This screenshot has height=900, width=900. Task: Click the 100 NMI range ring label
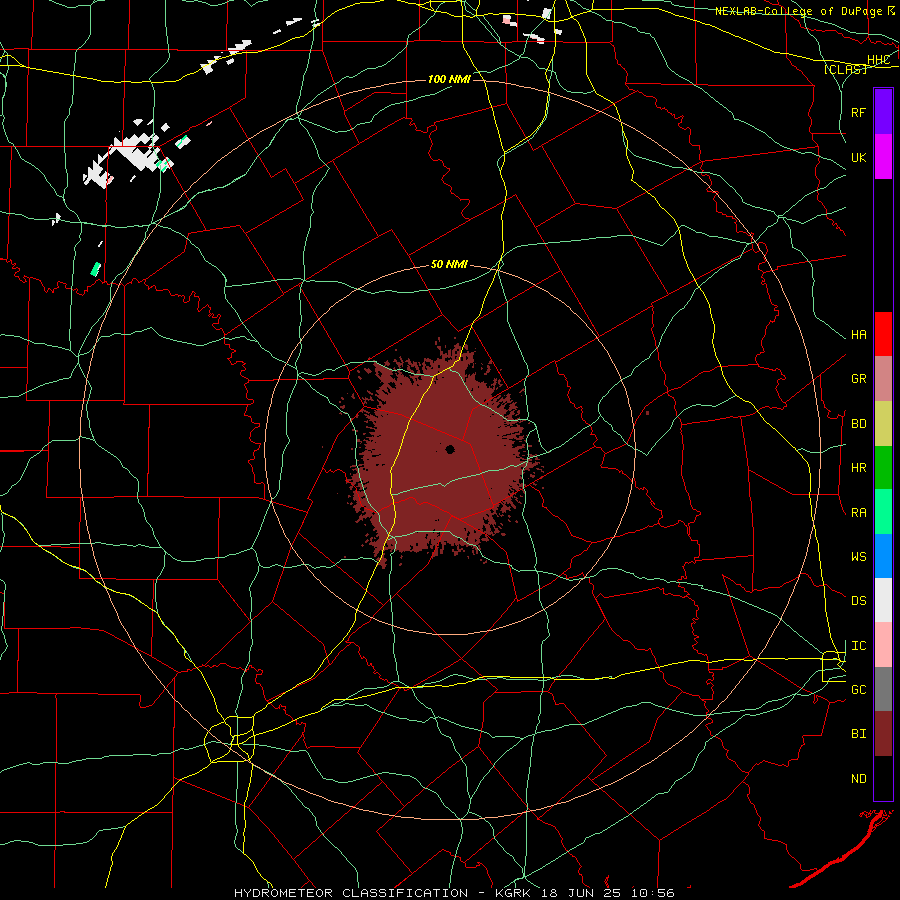[x=449, y=79]
